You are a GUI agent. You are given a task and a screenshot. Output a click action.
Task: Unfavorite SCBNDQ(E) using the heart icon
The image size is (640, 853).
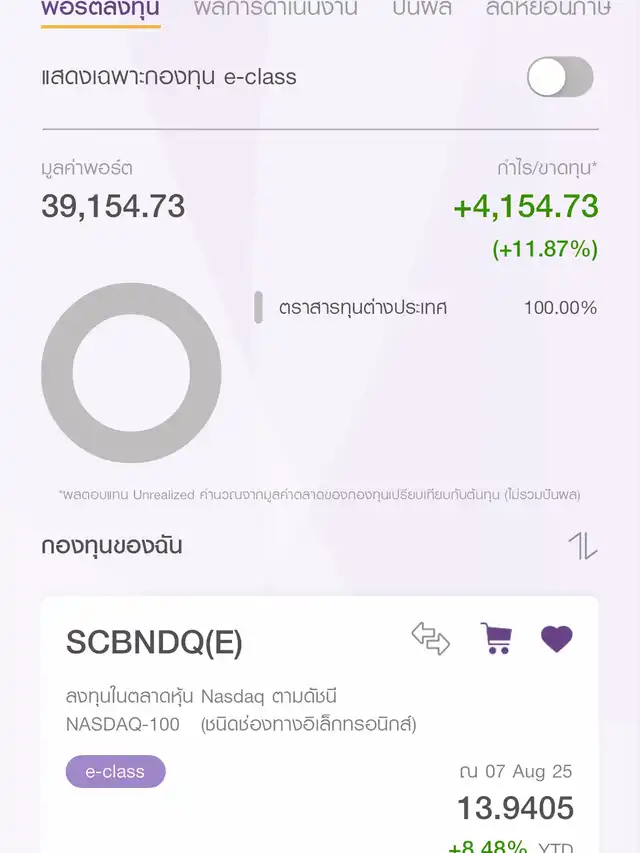pos(557,639)
